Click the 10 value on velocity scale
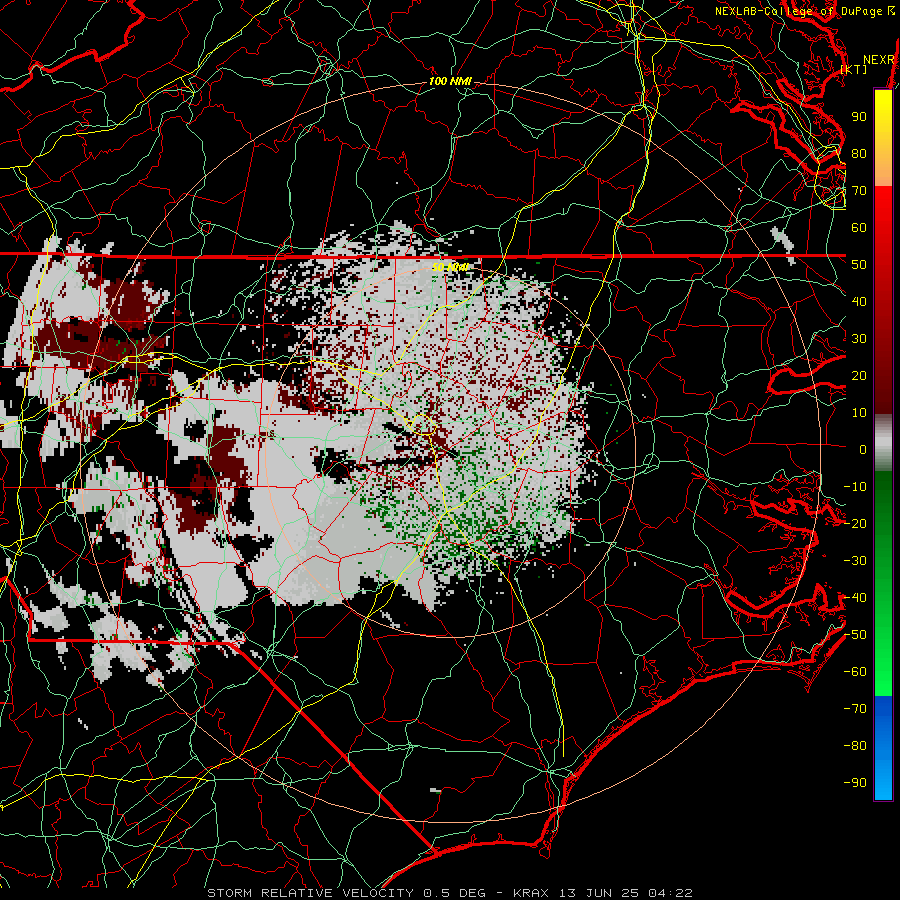 (x=859, y=413)
